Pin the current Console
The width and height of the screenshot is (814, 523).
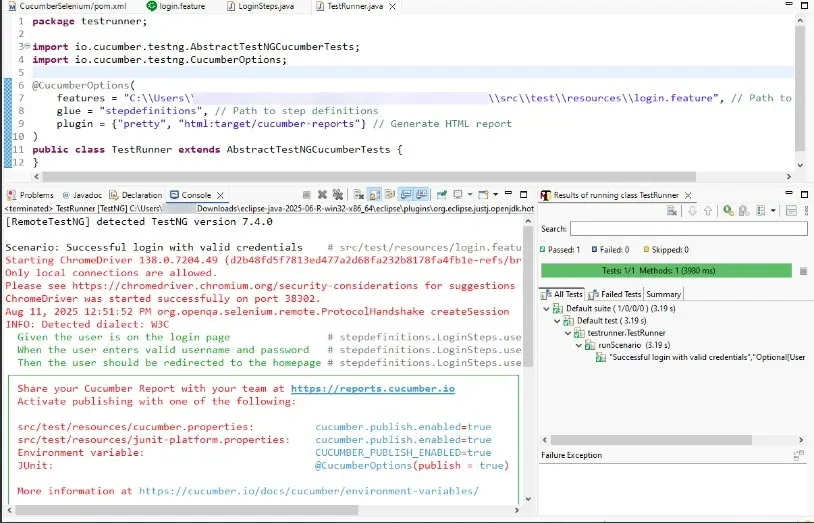pos(442,195)
